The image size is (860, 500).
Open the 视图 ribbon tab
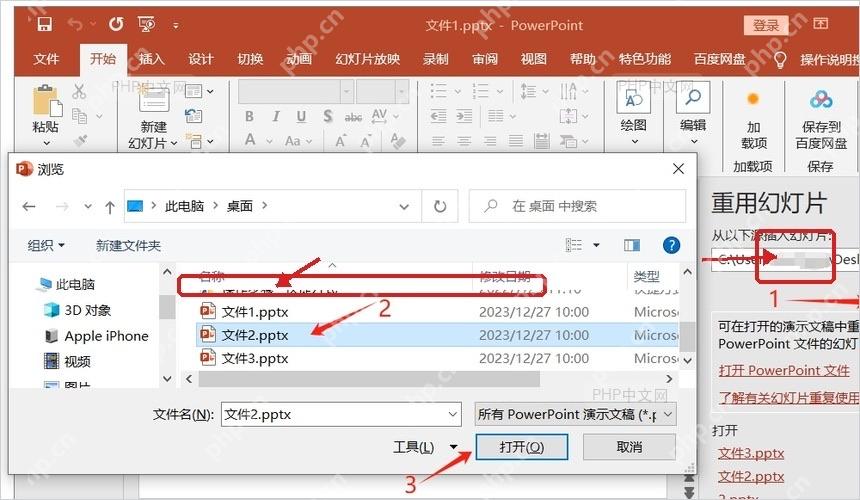[534, 59]
